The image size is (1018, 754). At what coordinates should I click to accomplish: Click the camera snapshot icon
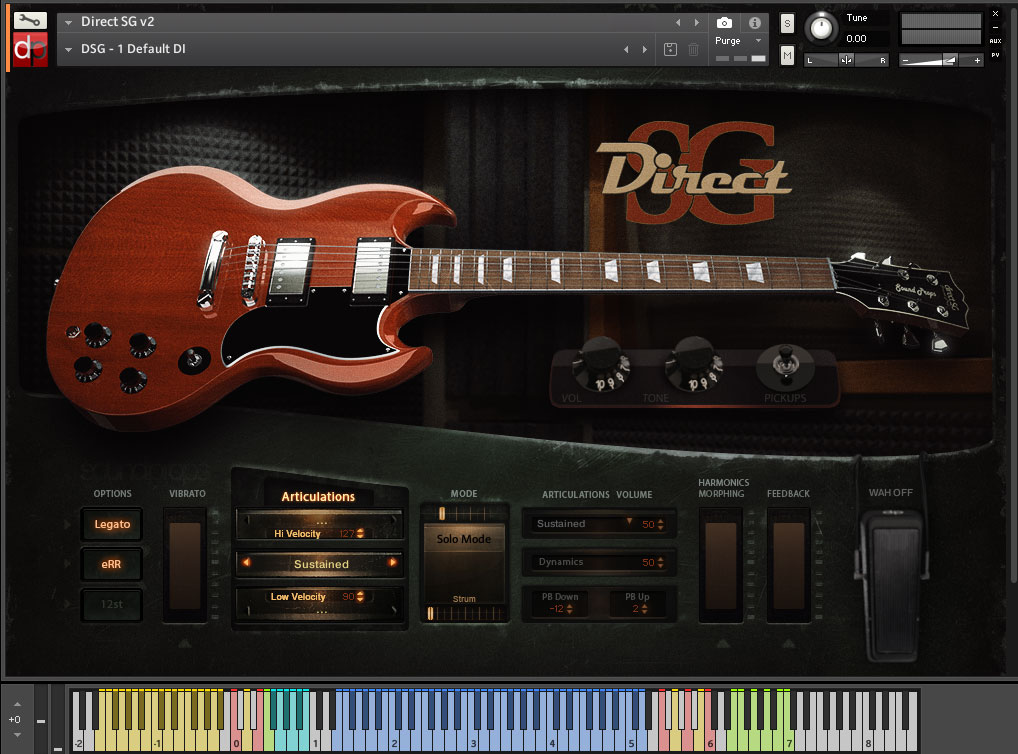pos(723,22)
